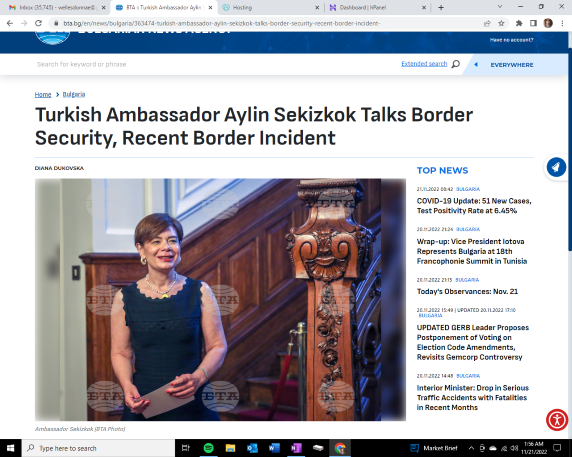This screenshot has height=457, width=572.
Task: Go to the Bulgaria breadcrumb link
Action: 74,94
